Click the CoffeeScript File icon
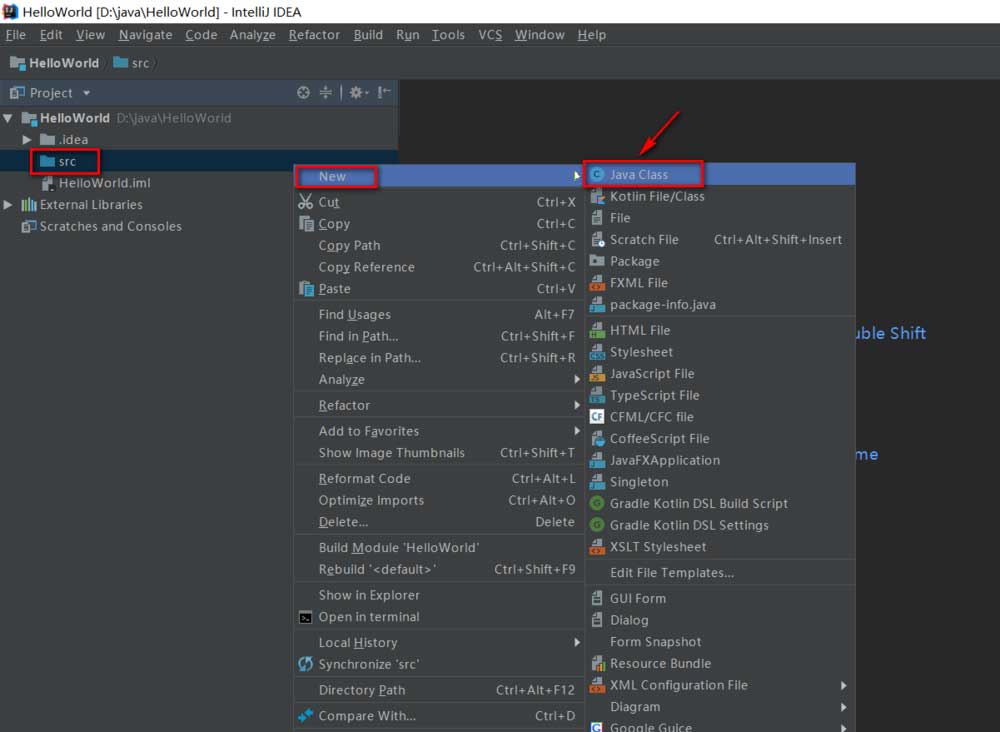 pyautogui.click(x=597, y=439)
